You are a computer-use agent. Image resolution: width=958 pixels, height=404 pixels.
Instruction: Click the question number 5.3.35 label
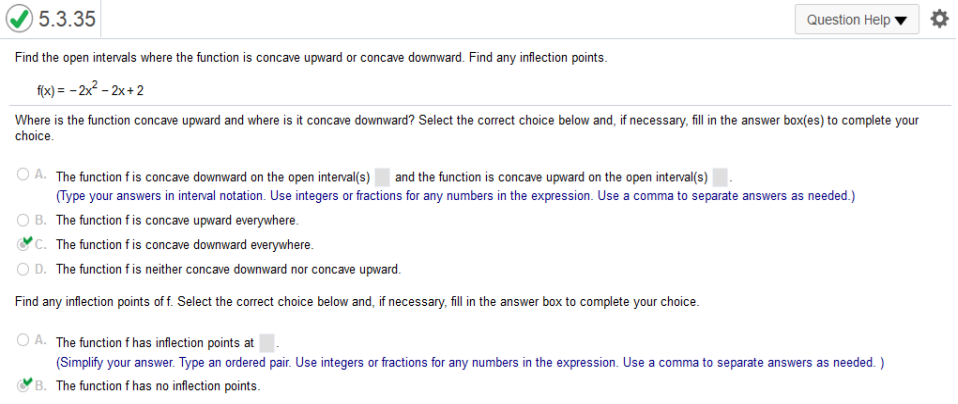click(x=67, y=19)
